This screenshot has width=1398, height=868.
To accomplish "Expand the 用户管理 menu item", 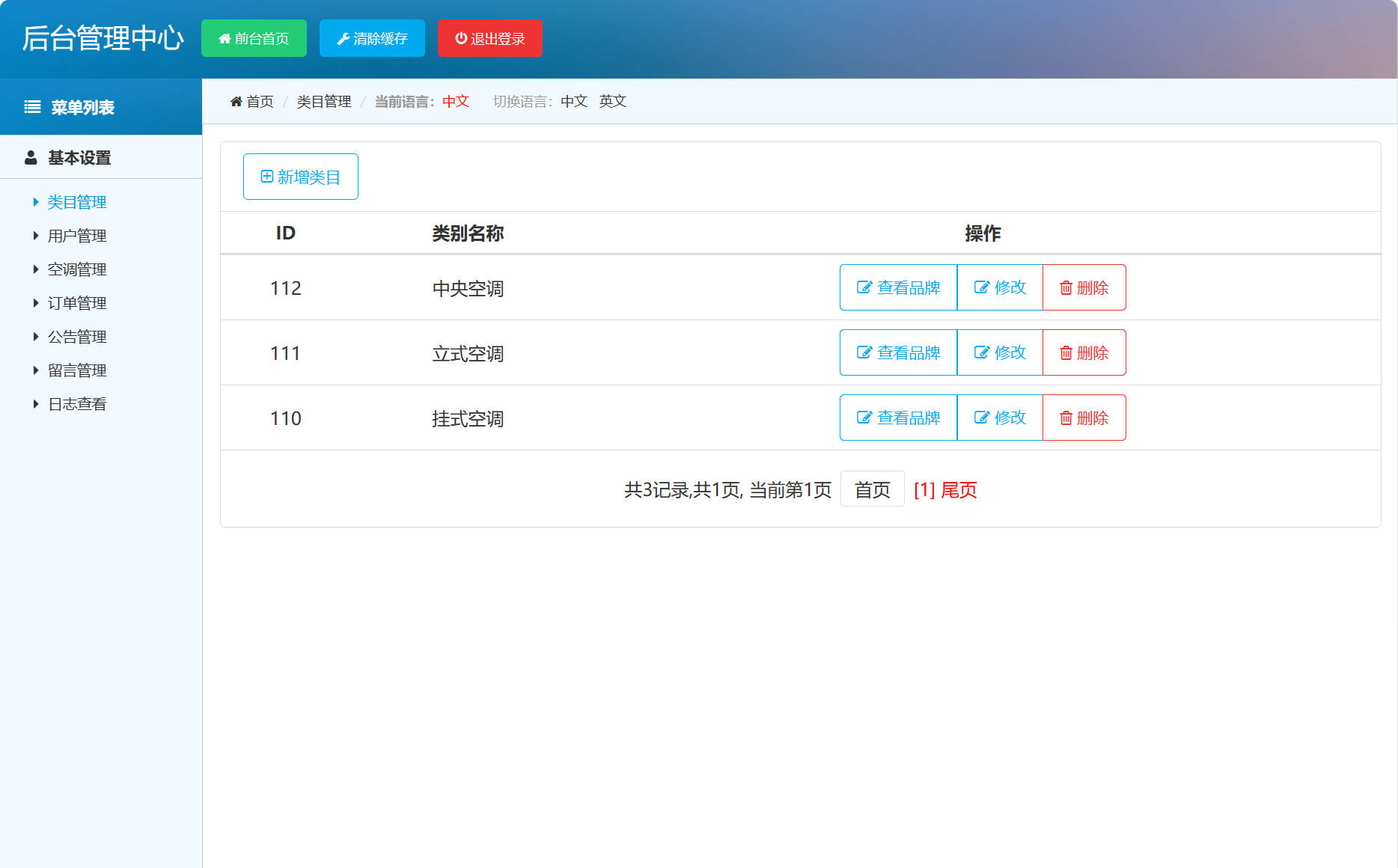I will [x=76, y=235].
